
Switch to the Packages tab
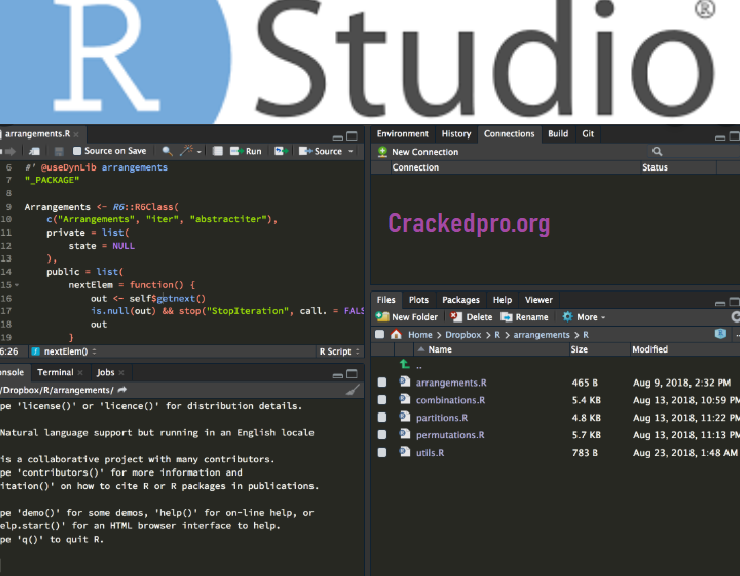pyautogui.click(x=461, y=300)
